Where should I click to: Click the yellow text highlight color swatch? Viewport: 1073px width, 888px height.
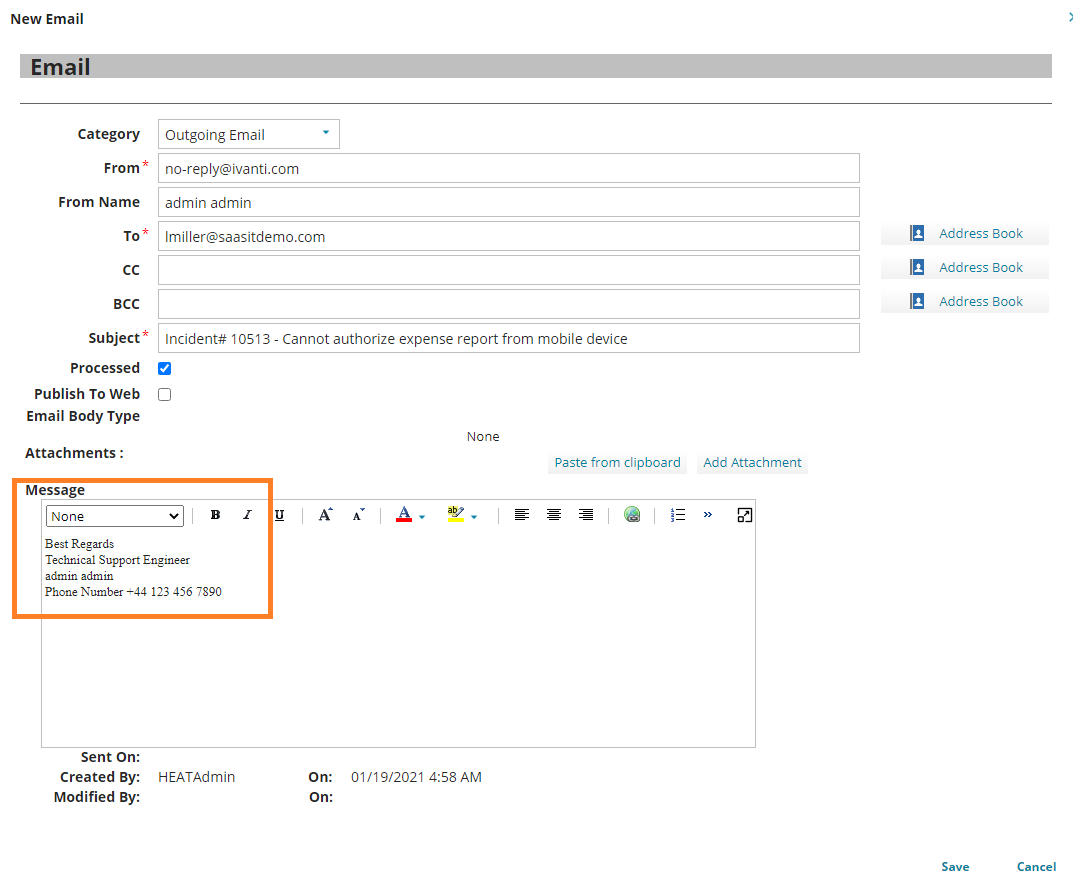(x=455, y=515)
